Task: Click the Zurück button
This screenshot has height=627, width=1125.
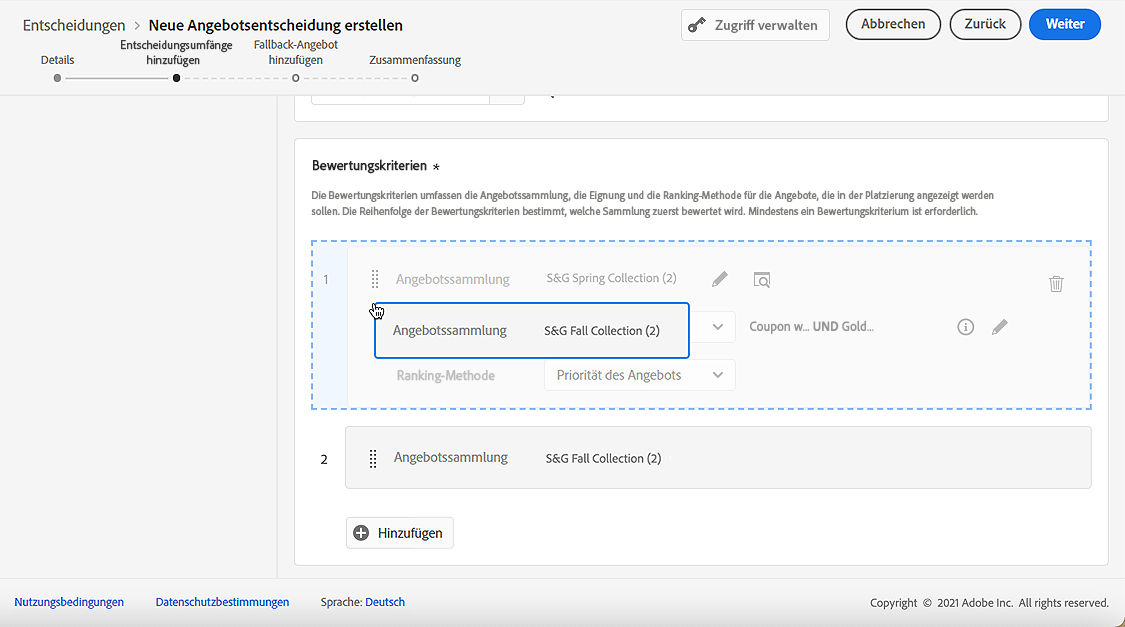Action: pyautogui.click(x=985, y=24)
